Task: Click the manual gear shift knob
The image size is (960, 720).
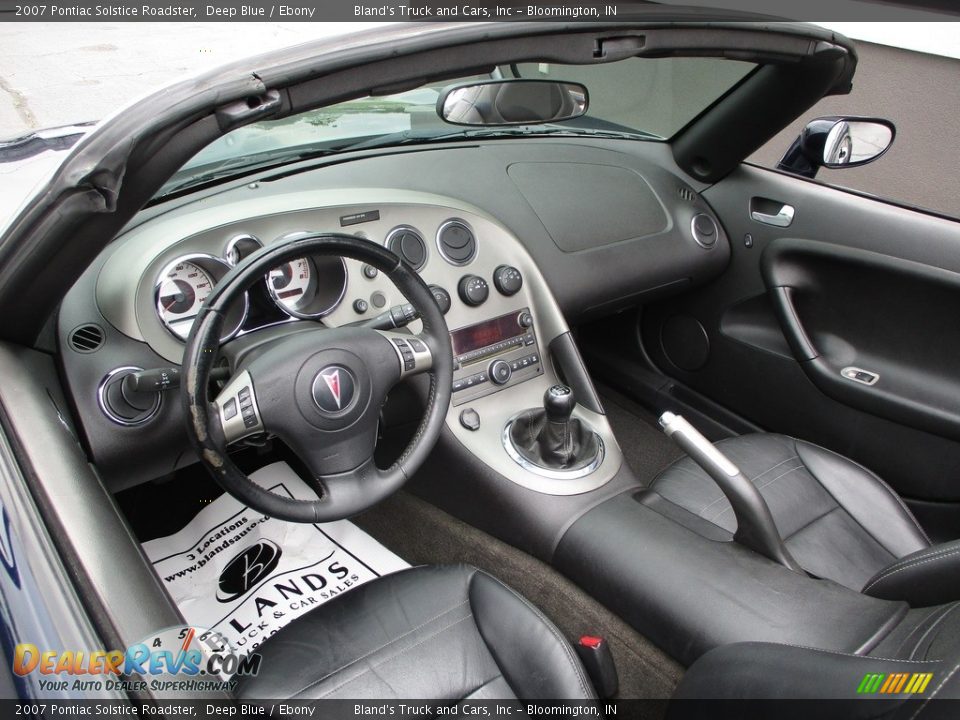Action: pyautogui.click(x=559, y=403)
